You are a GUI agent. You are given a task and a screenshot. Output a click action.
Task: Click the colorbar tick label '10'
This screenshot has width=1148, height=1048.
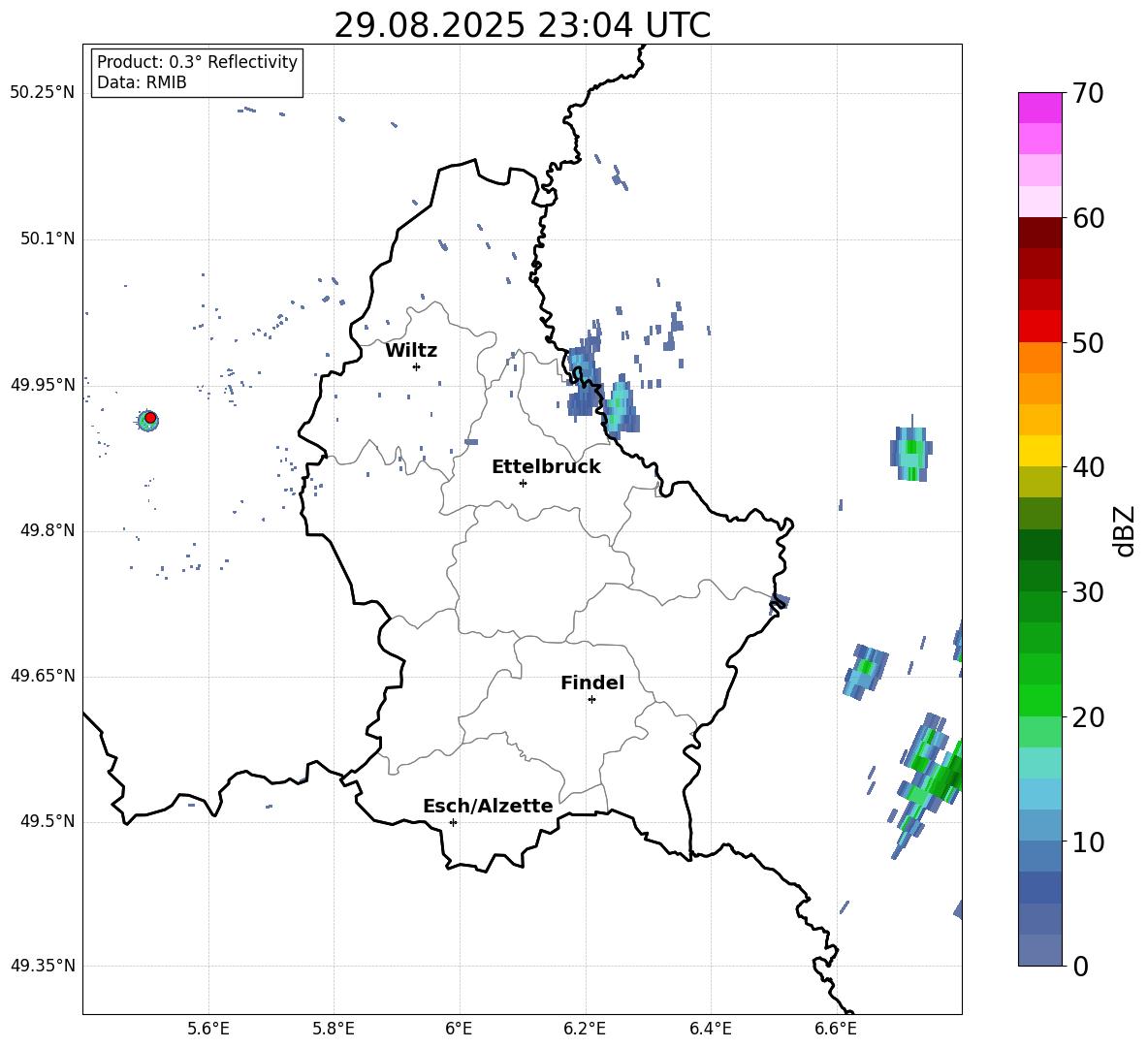(1088, 842)
